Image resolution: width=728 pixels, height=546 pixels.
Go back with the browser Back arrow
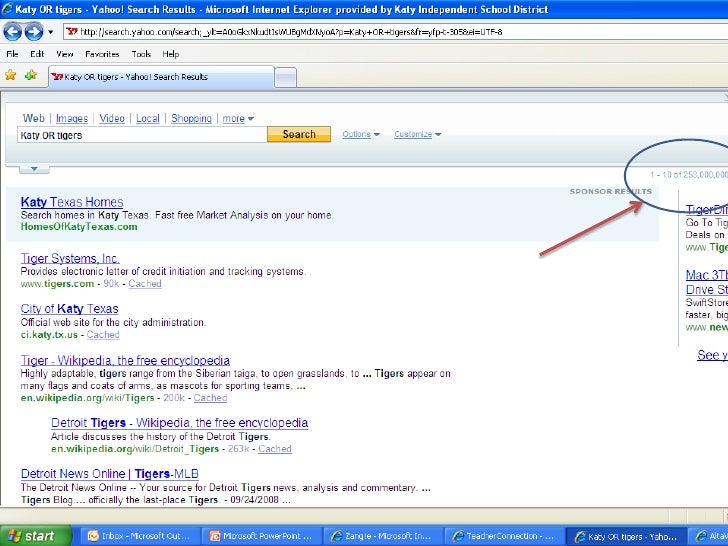pyautogui.click(x=12, y=32)
